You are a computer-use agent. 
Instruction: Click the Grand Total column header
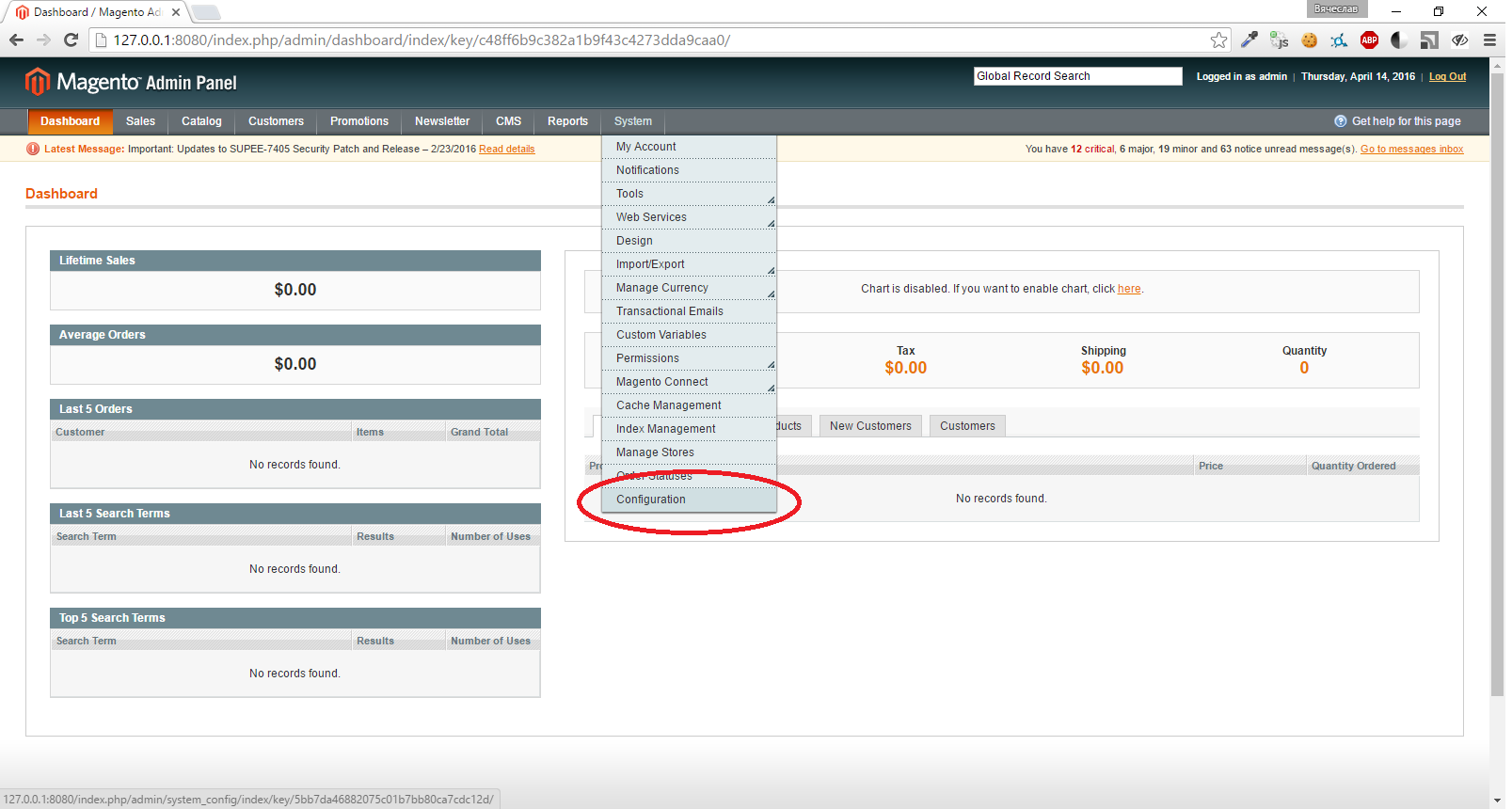point(492,432)
